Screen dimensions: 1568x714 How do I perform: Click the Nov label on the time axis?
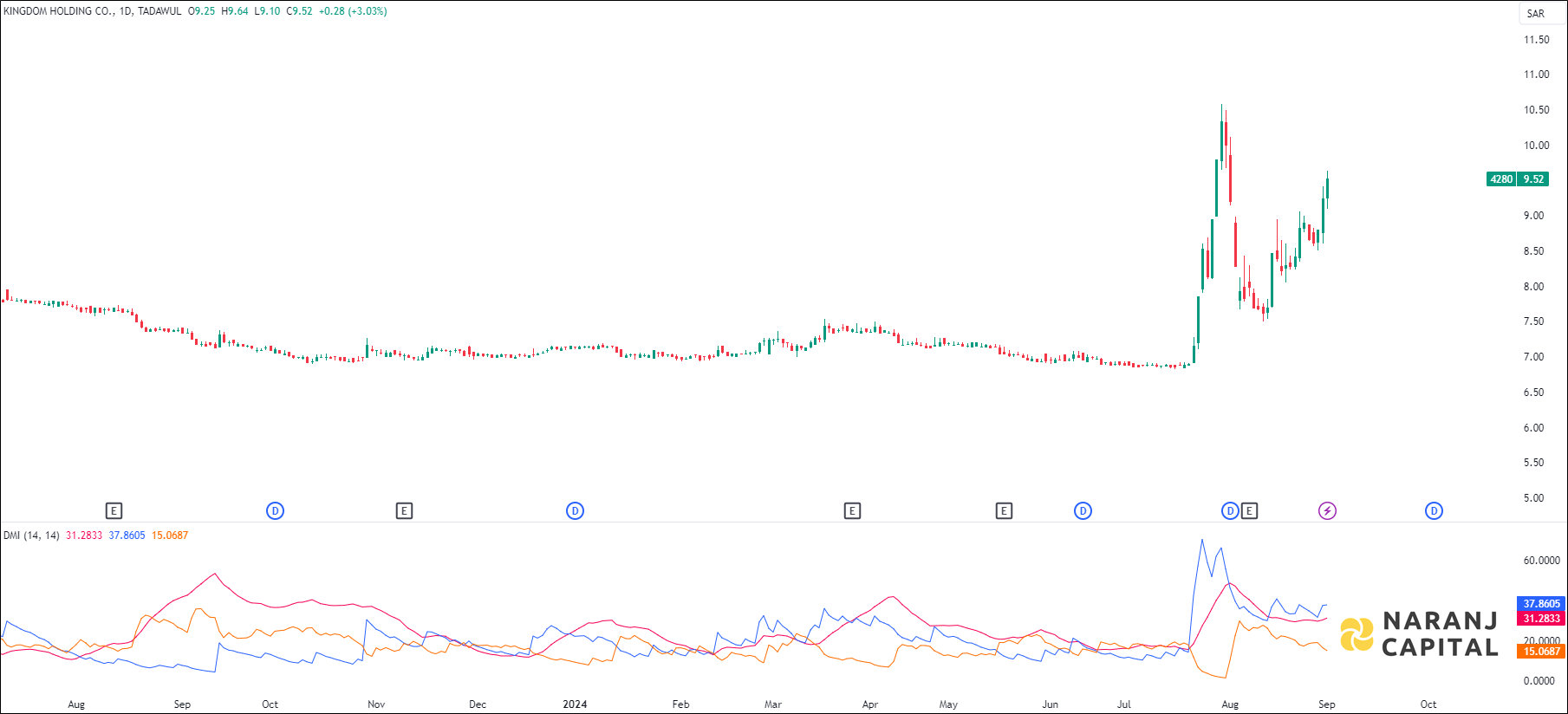point(376,704)
